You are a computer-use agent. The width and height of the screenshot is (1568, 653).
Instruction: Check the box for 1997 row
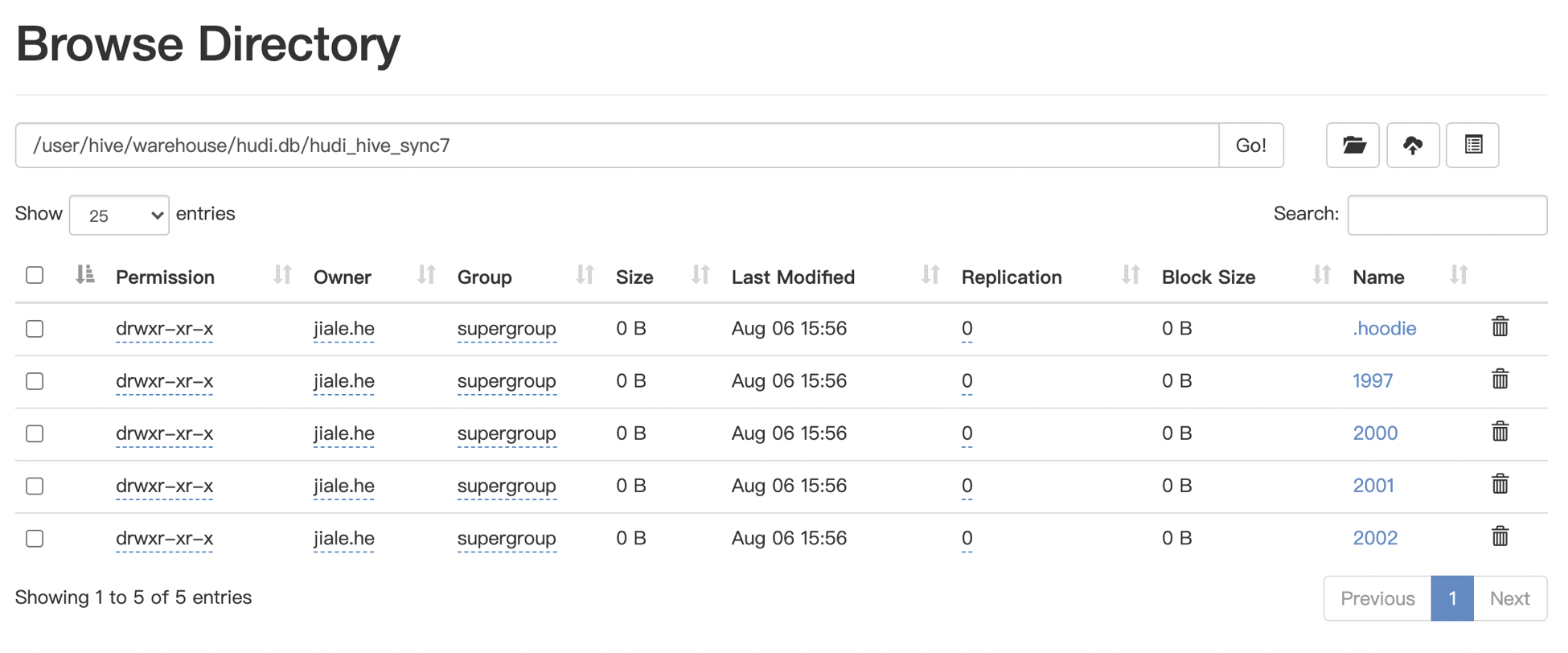pos(35,381)
